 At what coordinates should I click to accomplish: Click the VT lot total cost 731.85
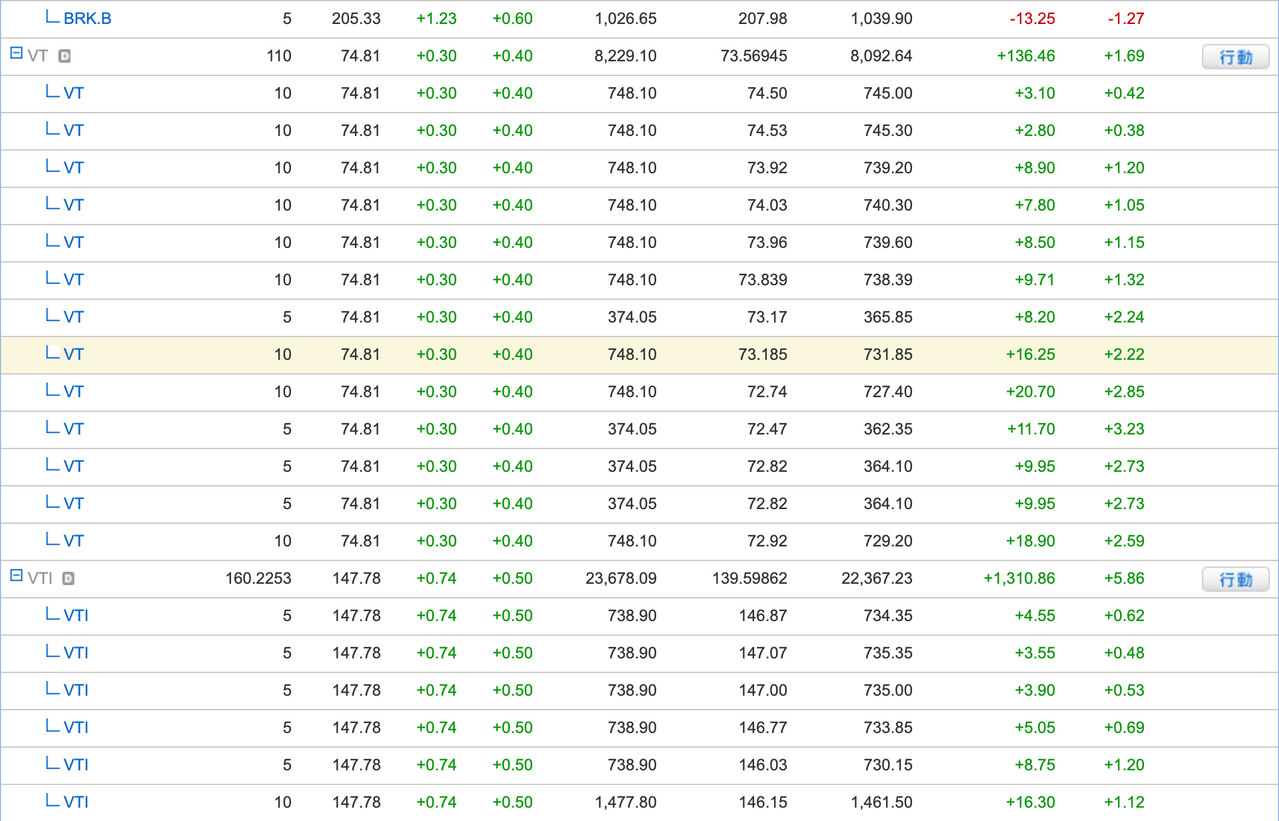888,354
